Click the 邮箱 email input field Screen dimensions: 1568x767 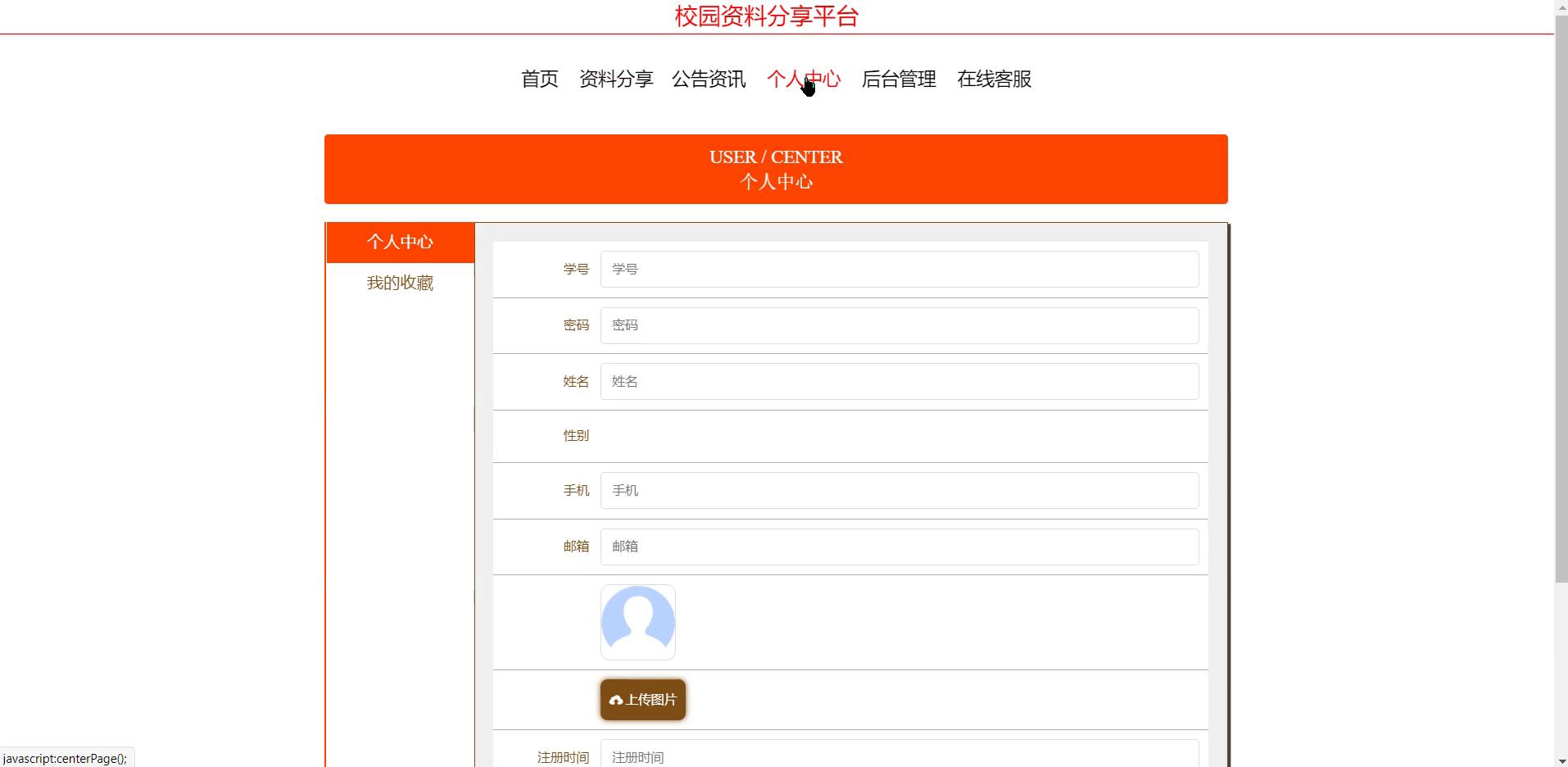click(899, 547)
